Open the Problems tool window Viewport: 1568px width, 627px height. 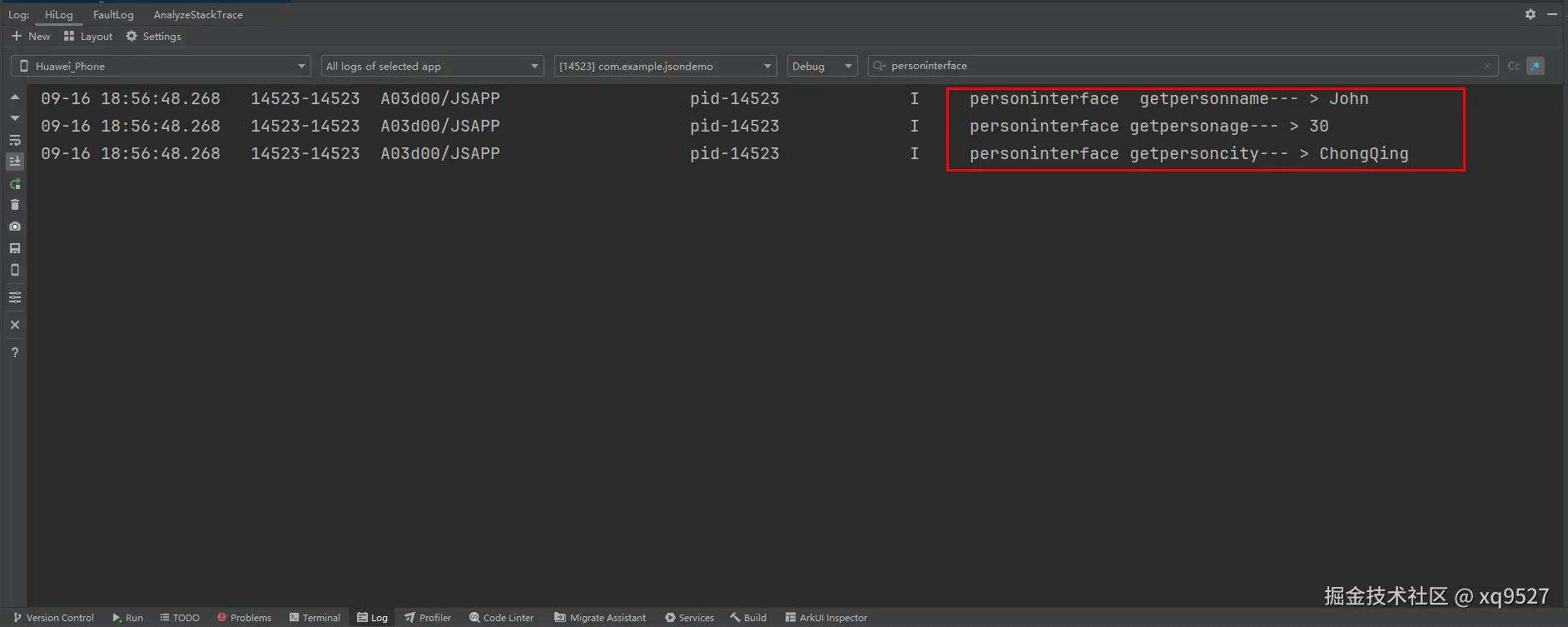[244, 618]
